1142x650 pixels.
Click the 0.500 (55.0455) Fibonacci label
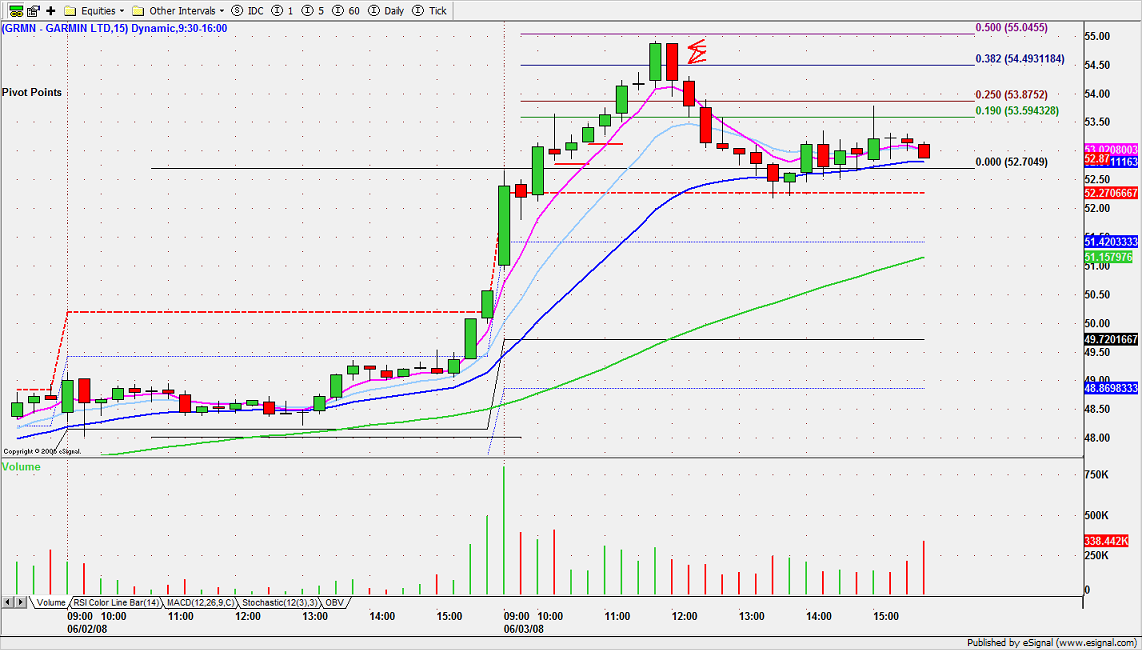(x=1011, y=28)
